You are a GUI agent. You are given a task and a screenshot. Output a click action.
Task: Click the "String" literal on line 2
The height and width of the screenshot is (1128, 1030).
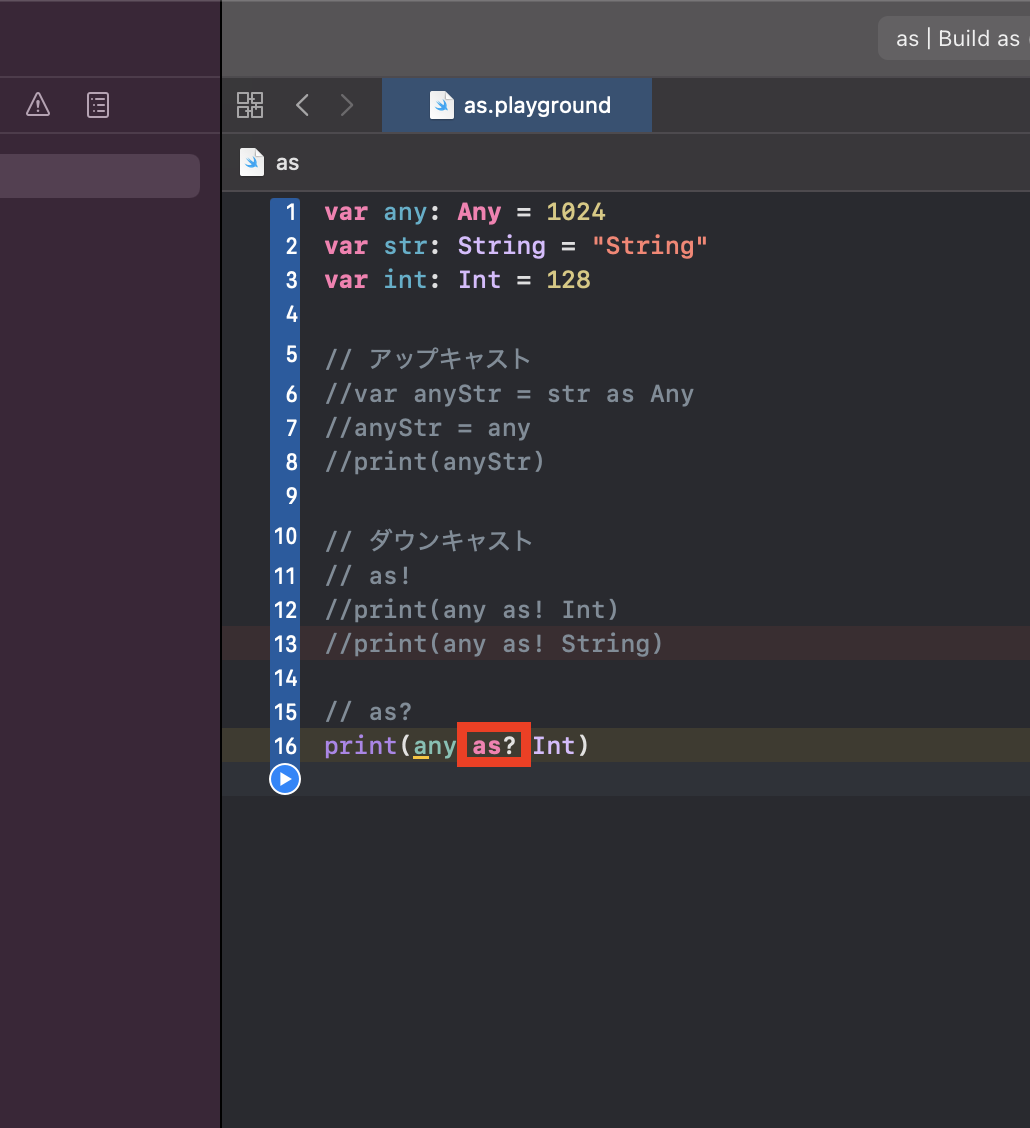650,246
